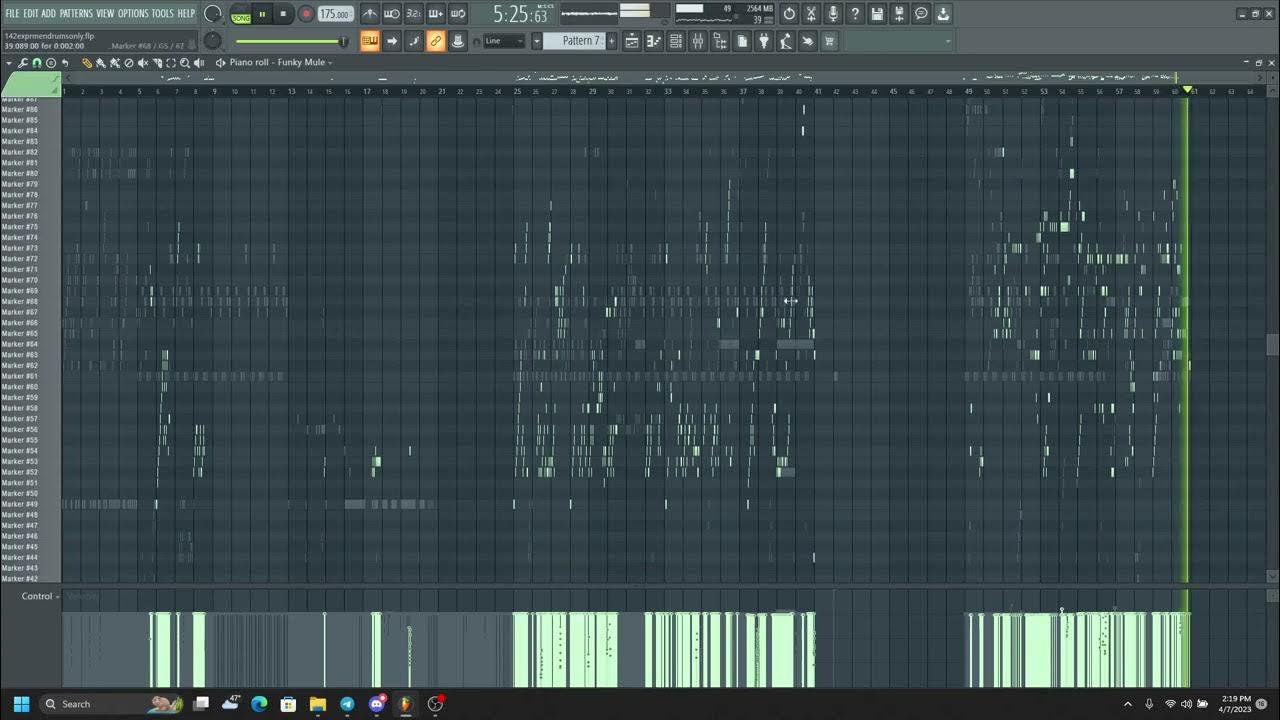Toggle blend recording overdub
The image size is (1280, 720).
[435, 14]
